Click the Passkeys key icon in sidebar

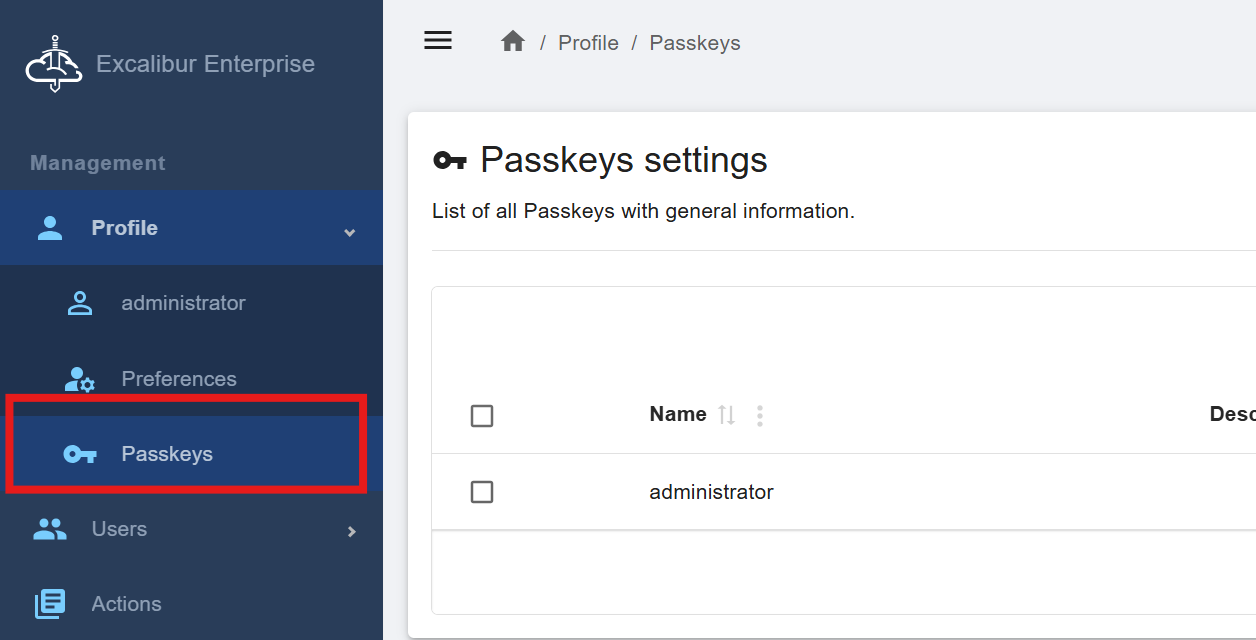pyautogui.click(x=80, y=454)
